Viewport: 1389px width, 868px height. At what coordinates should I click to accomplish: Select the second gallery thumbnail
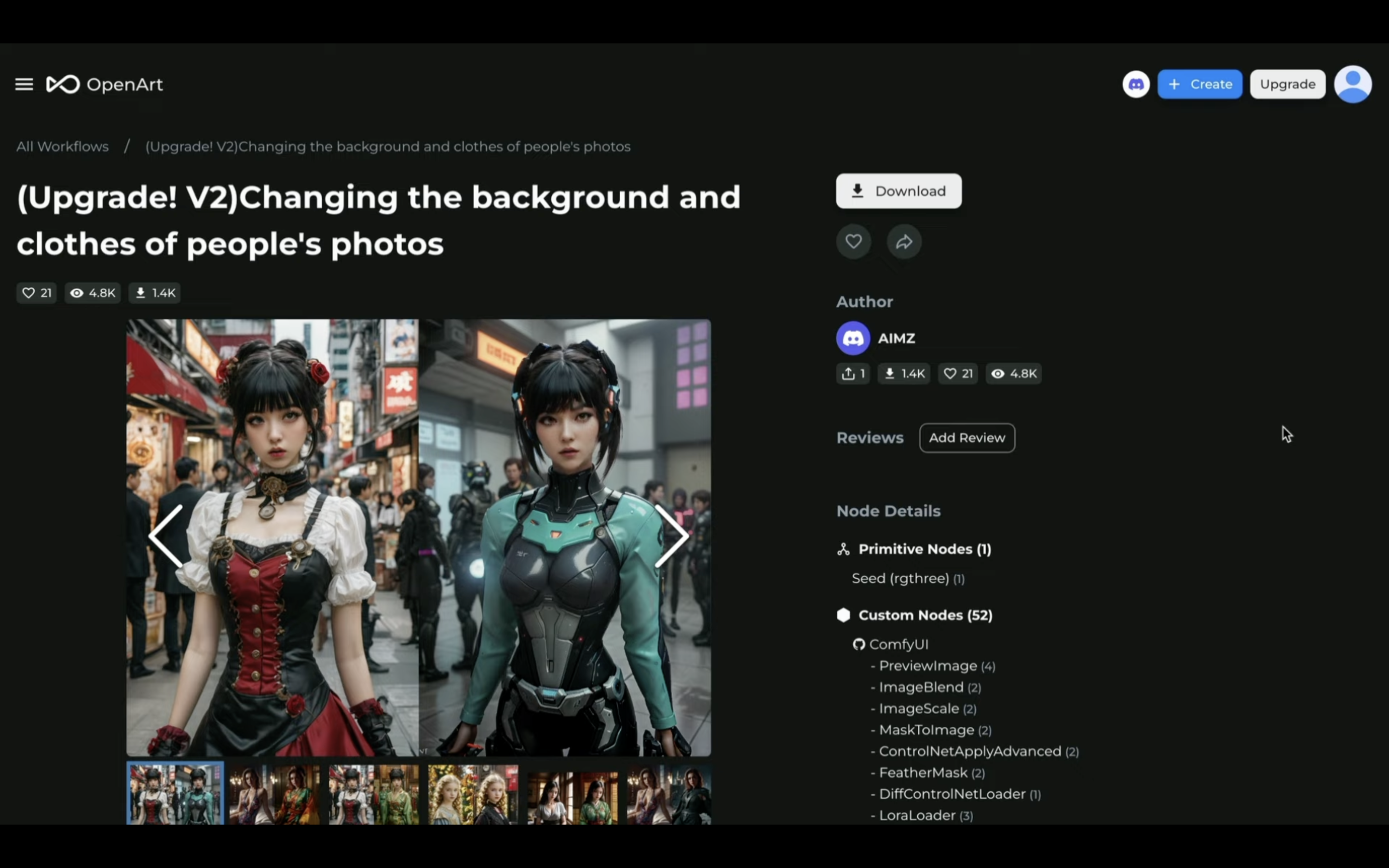[274, 795]
